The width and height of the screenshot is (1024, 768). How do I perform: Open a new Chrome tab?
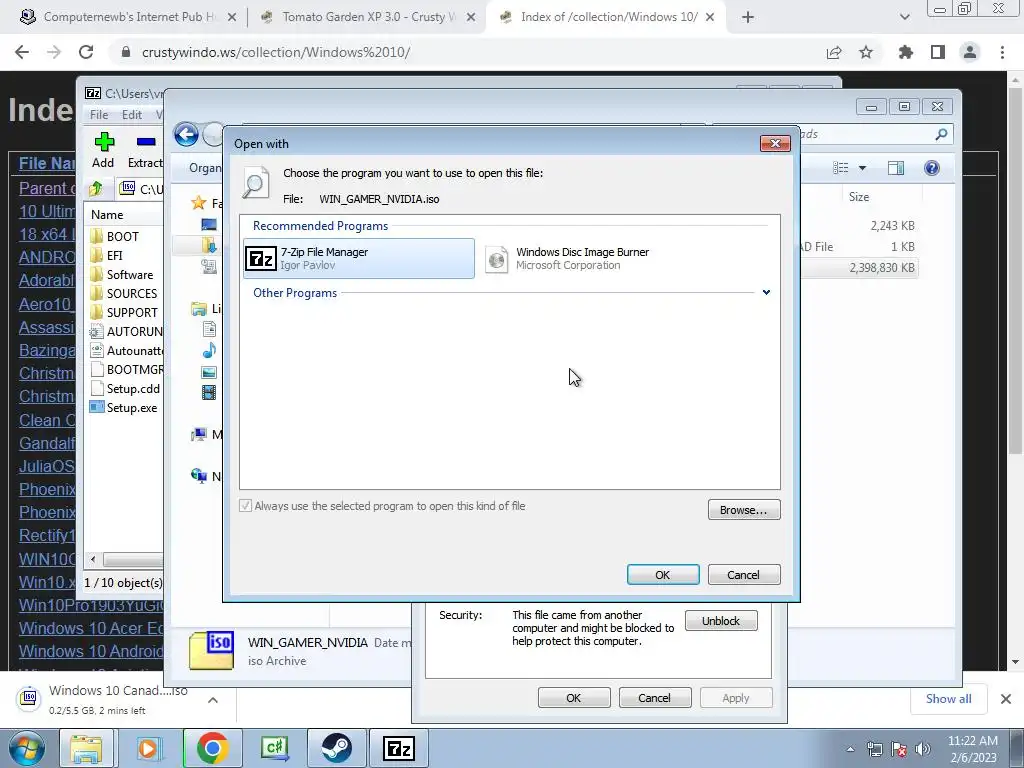(748, 17)
